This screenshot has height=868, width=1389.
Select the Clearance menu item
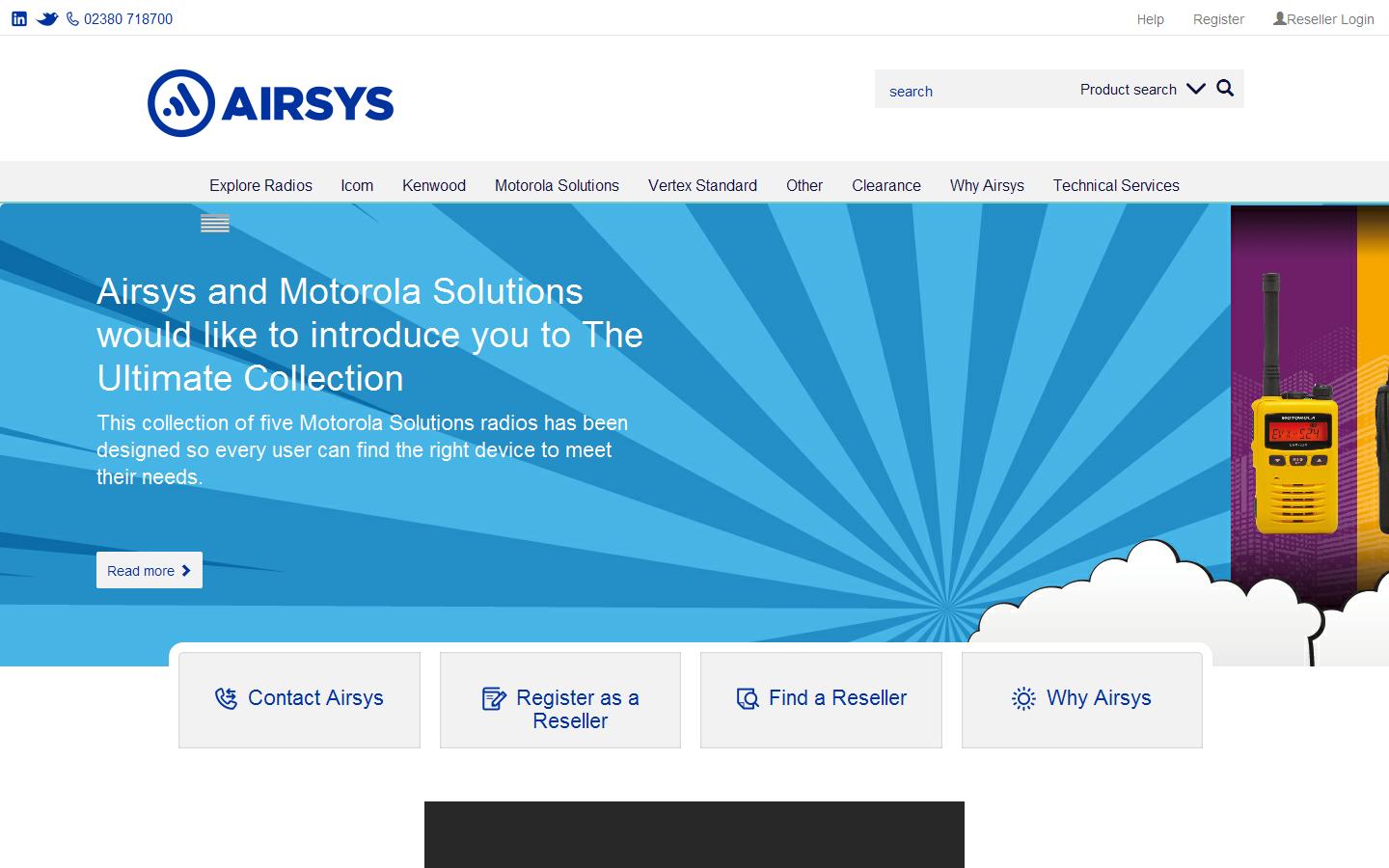click(x=885, y=185)
